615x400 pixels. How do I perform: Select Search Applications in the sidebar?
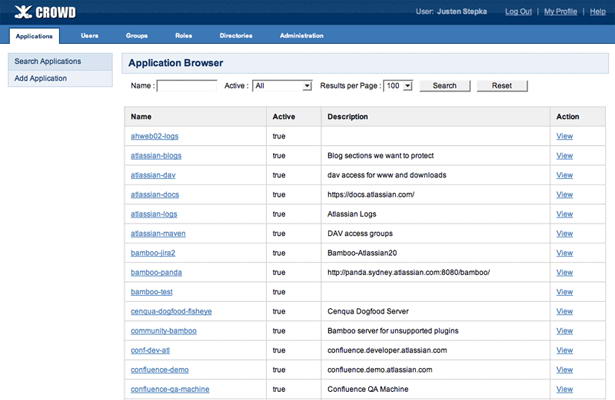pos(48,62)
